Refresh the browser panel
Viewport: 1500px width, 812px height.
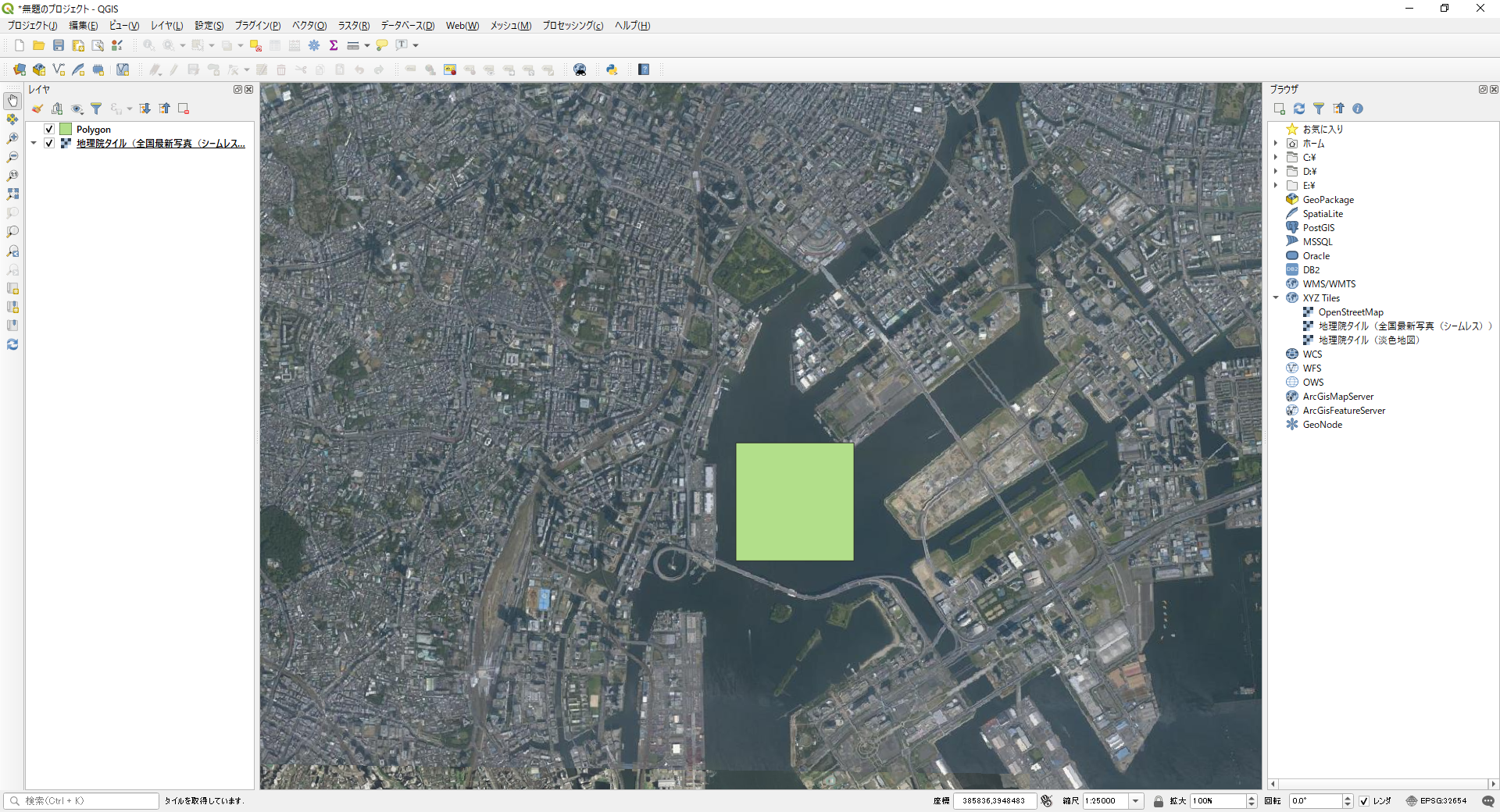click(1299, 109)
